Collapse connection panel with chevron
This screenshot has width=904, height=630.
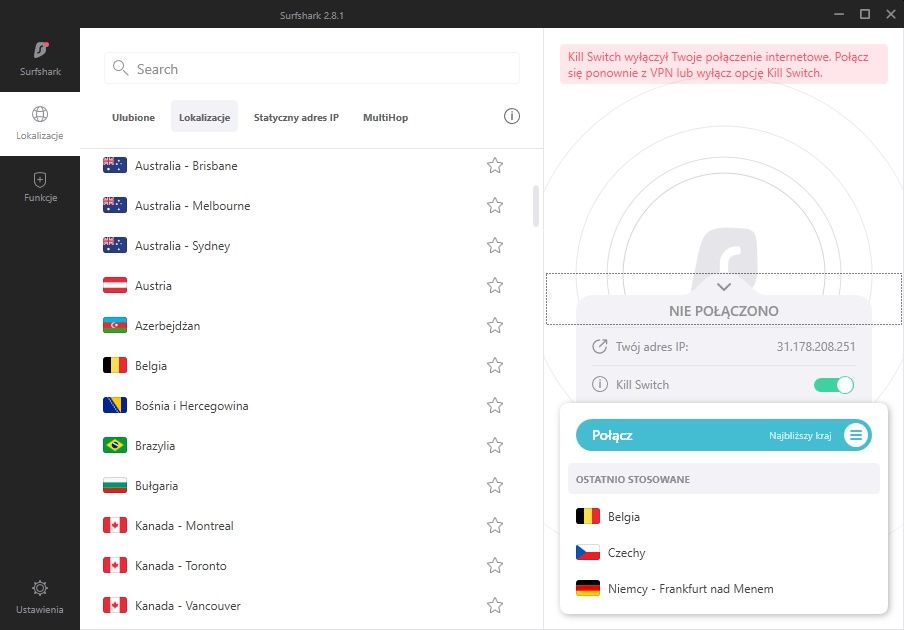[724, 286]
